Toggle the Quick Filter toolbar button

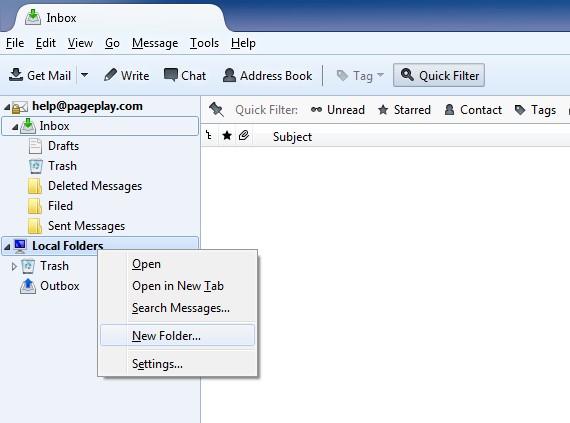pyautogui.click(x=439, y=75)
